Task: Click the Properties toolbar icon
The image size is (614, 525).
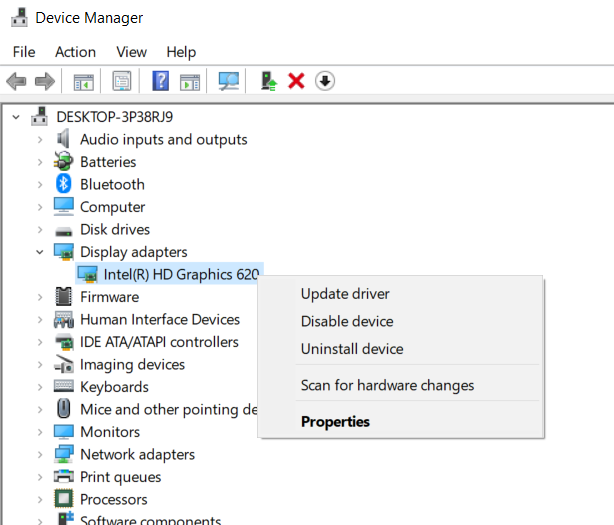Action: pyautogui.click(x=122, y=81)
